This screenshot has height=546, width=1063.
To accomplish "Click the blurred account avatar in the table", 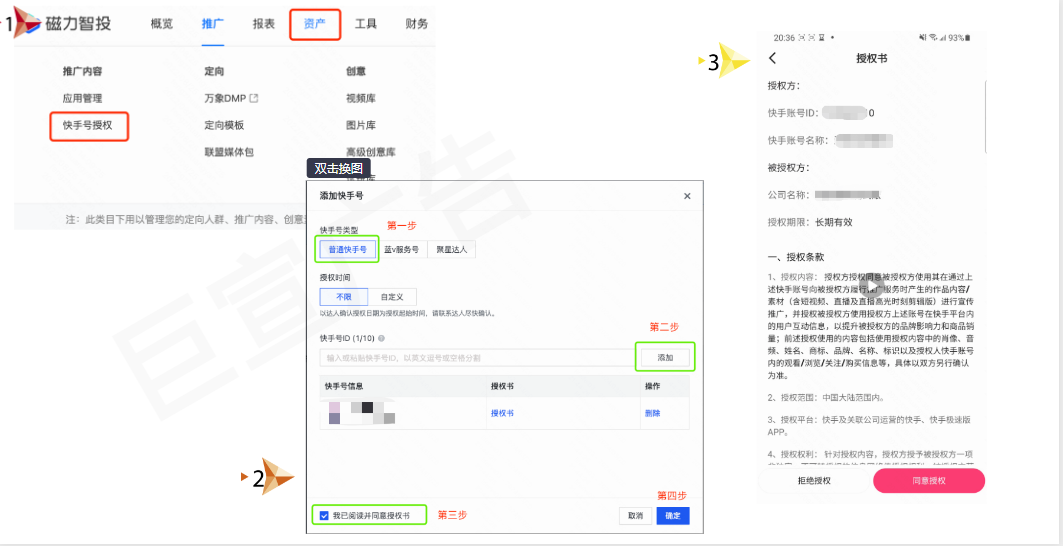I will pos(361,412).
